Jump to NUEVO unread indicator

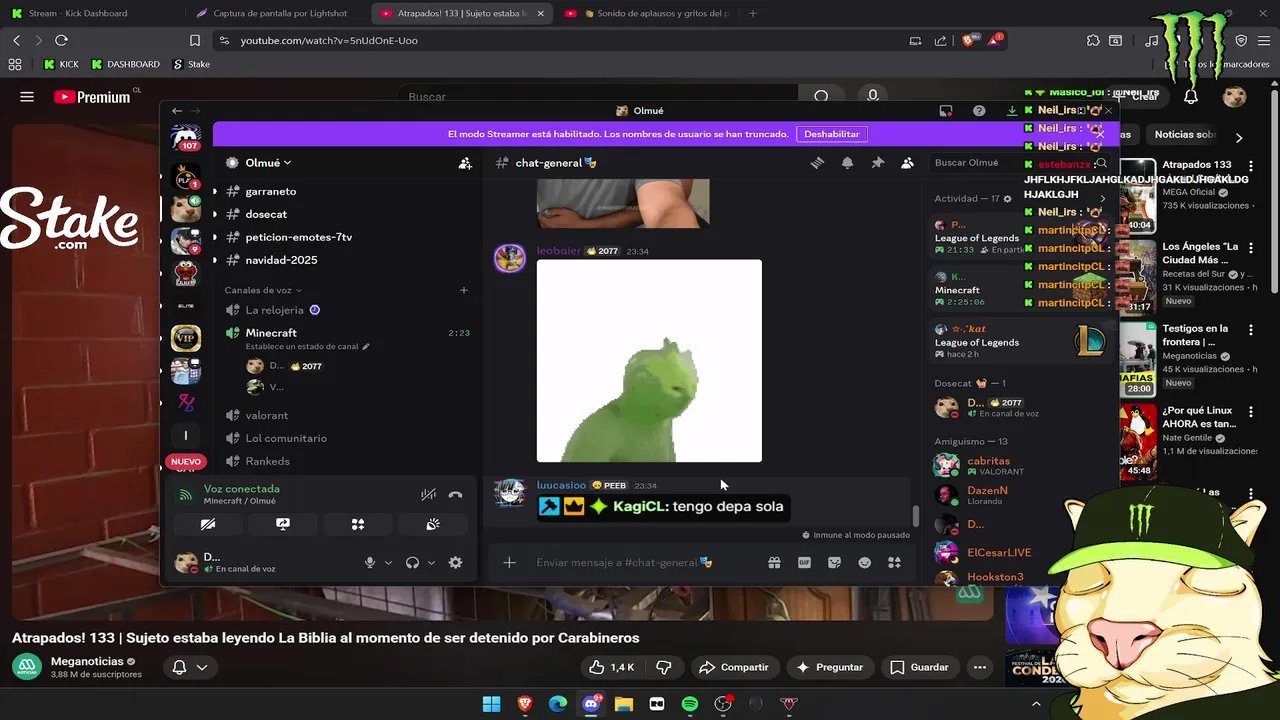(x=186, y=462)
